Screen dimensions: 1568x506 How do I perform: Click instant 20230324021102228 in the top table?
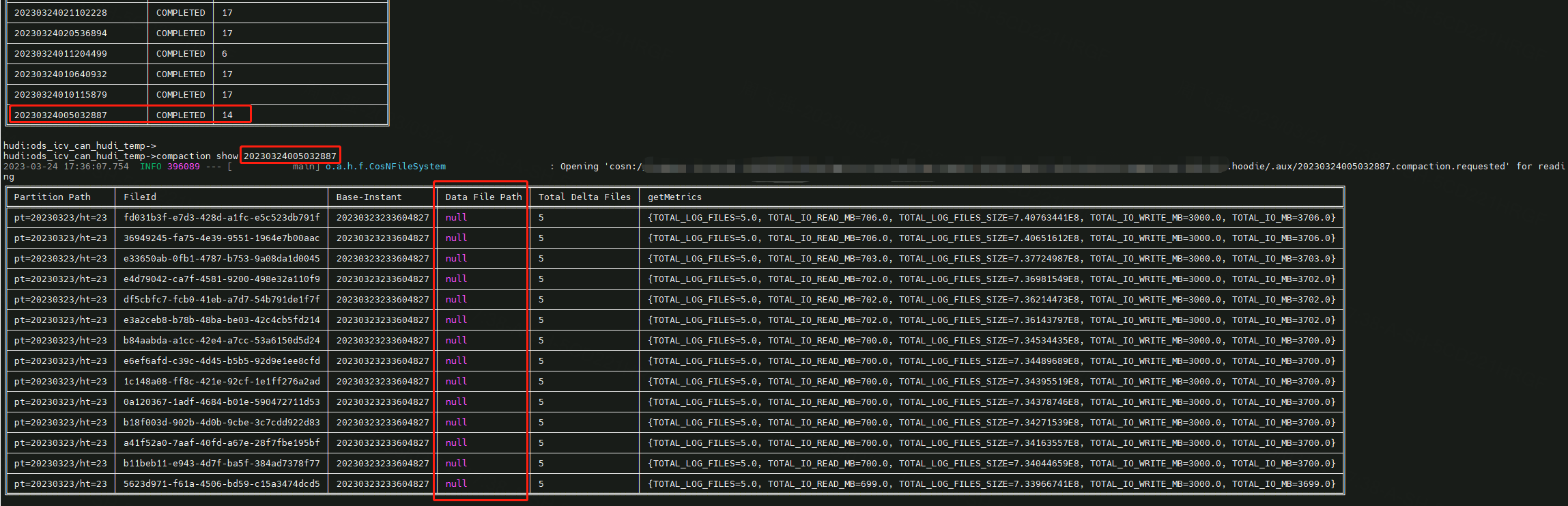click(61, 12)
